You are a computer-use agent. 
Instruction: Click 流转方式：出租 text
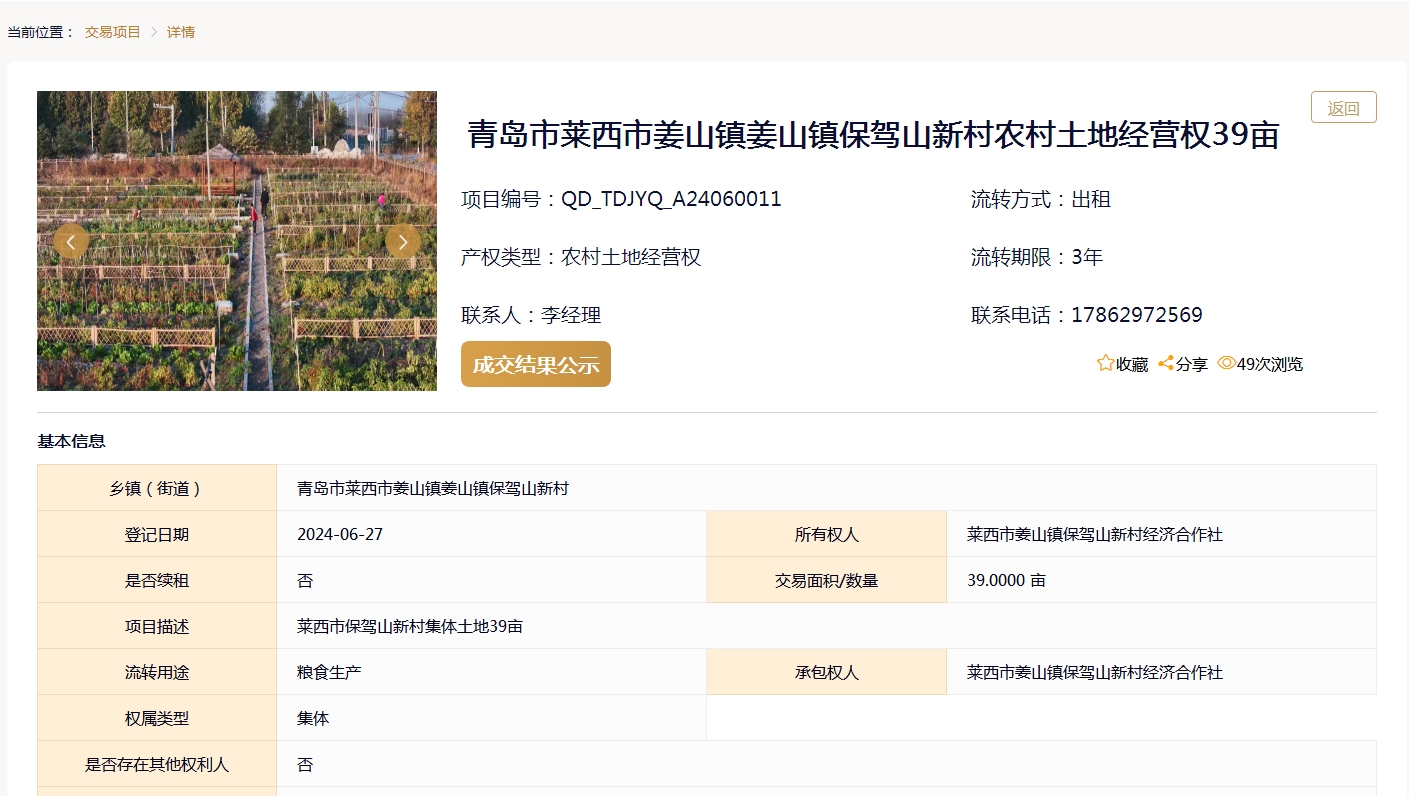click(x=1041, y=199)
